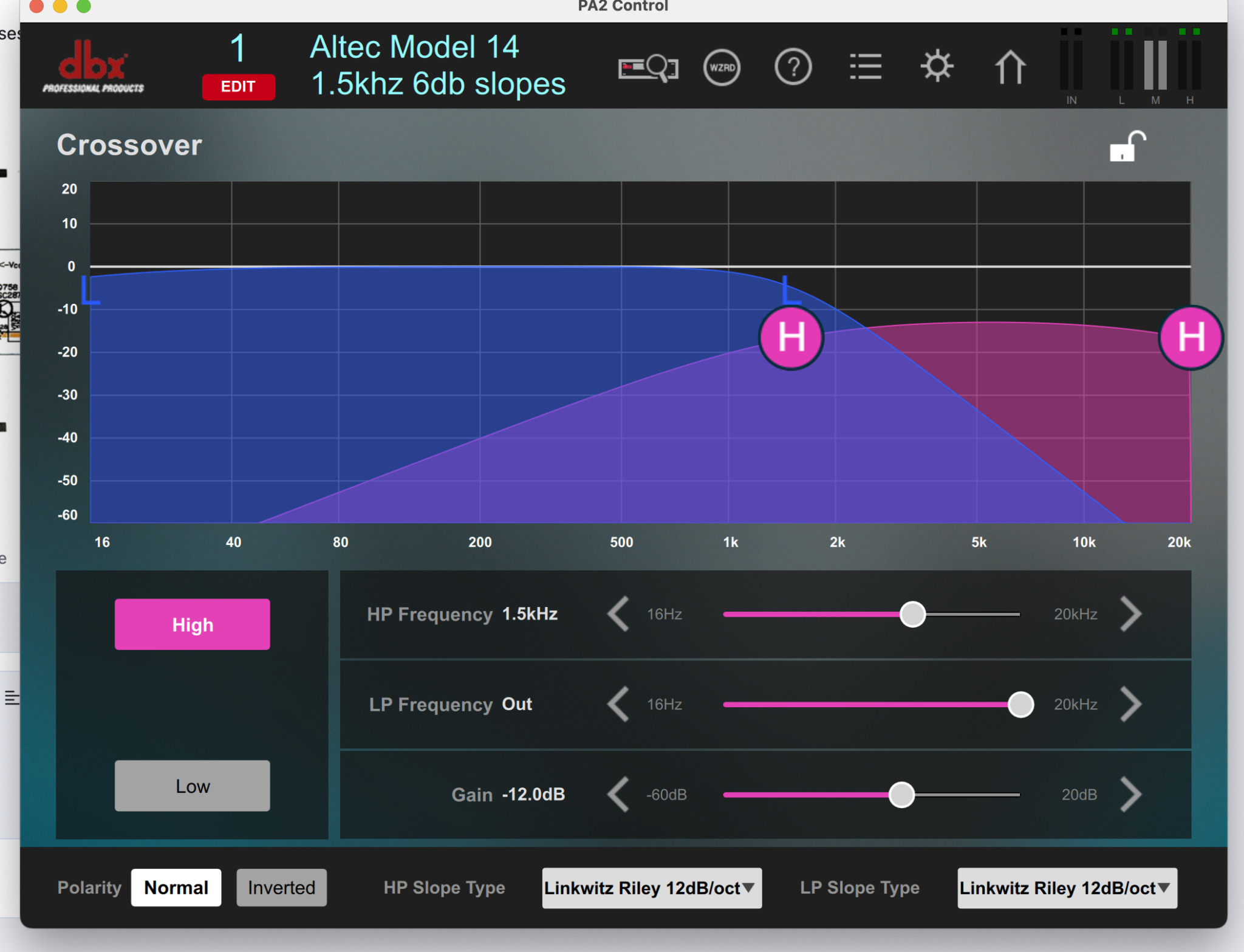Launch the WZRD wizard
This screenshot has width=1244, height=952.
[722, 67]
